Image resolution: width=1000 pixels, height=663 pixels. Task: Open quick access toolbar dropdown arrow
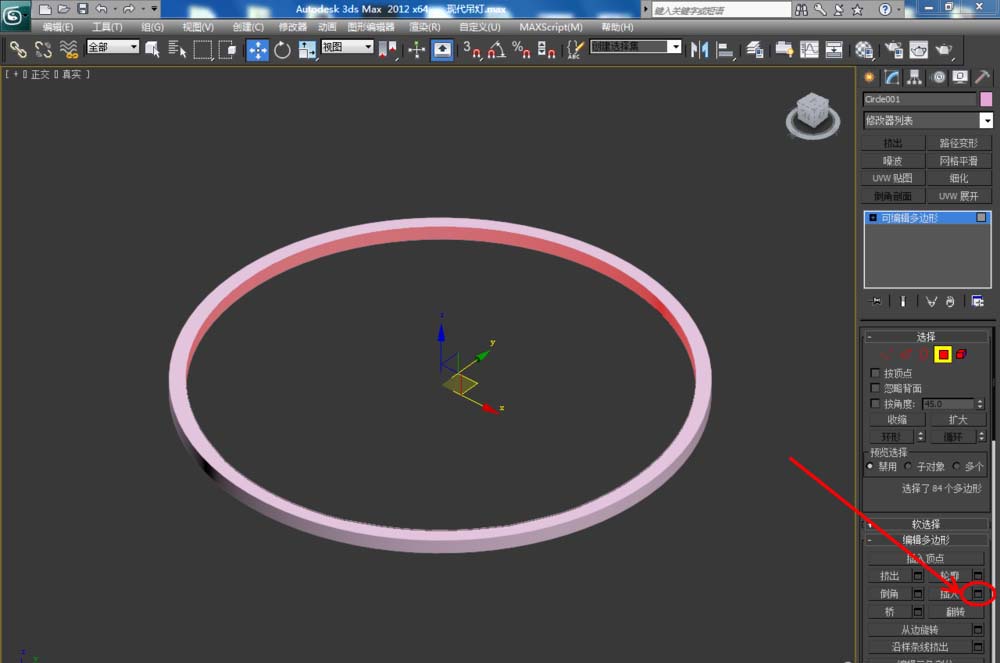[154, 9]
